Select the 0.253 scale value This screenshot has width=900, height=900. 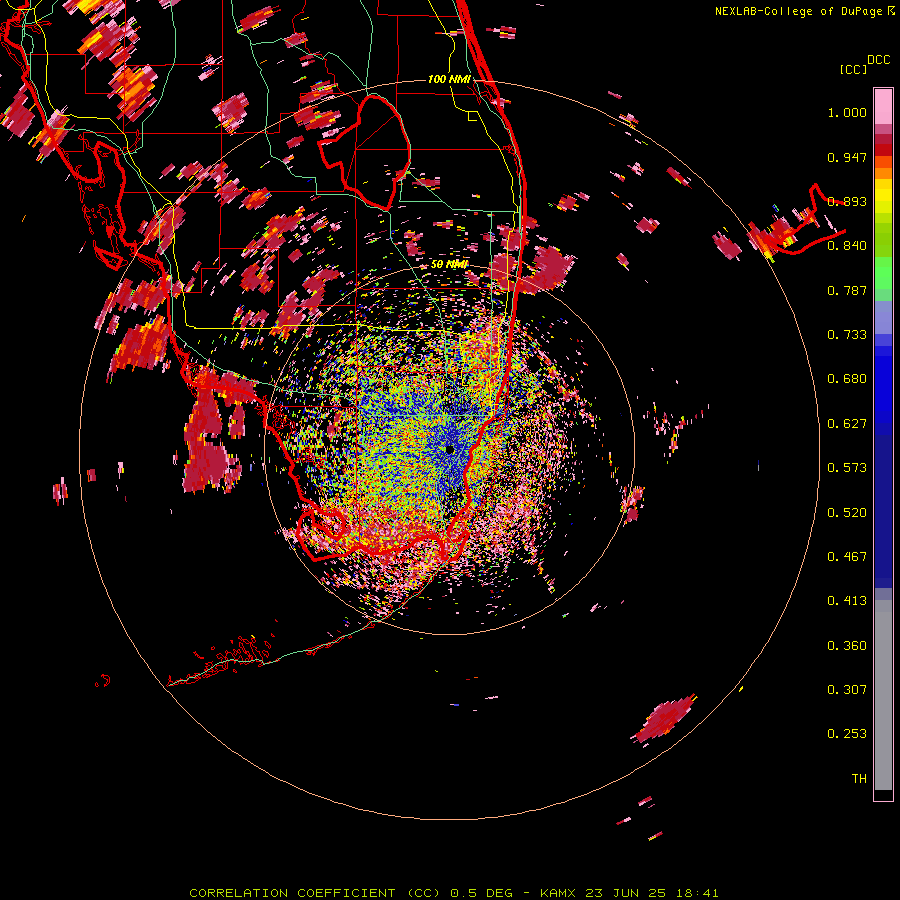coord(847,734)
